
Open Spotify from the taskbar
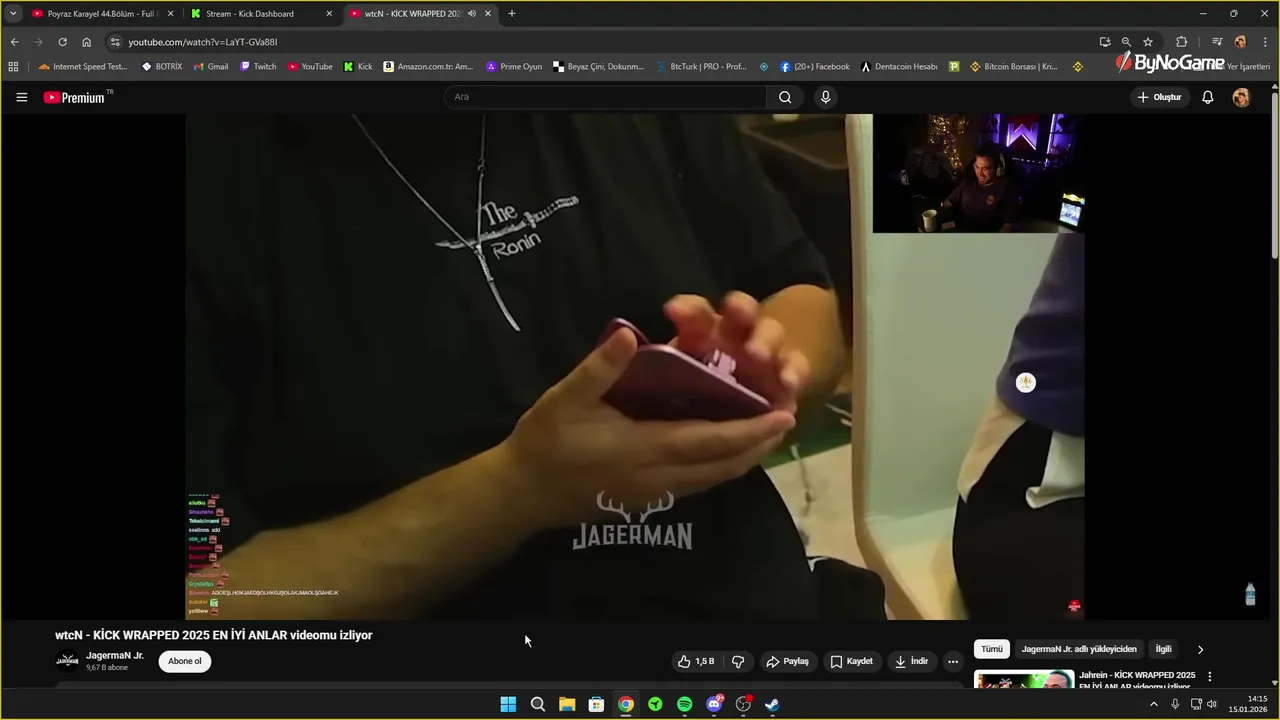[x=684, y=704]
